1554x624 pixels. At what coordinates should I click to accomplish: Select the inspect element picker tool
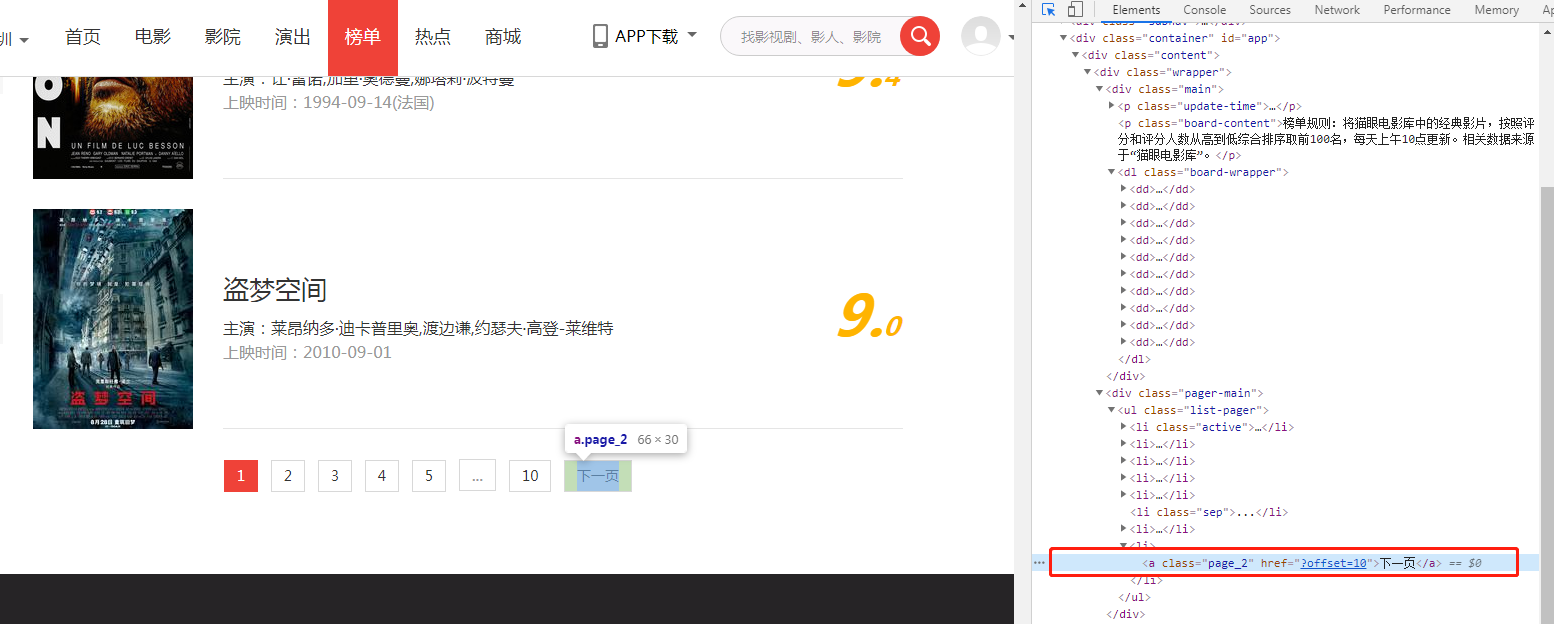coord(1048,9)
